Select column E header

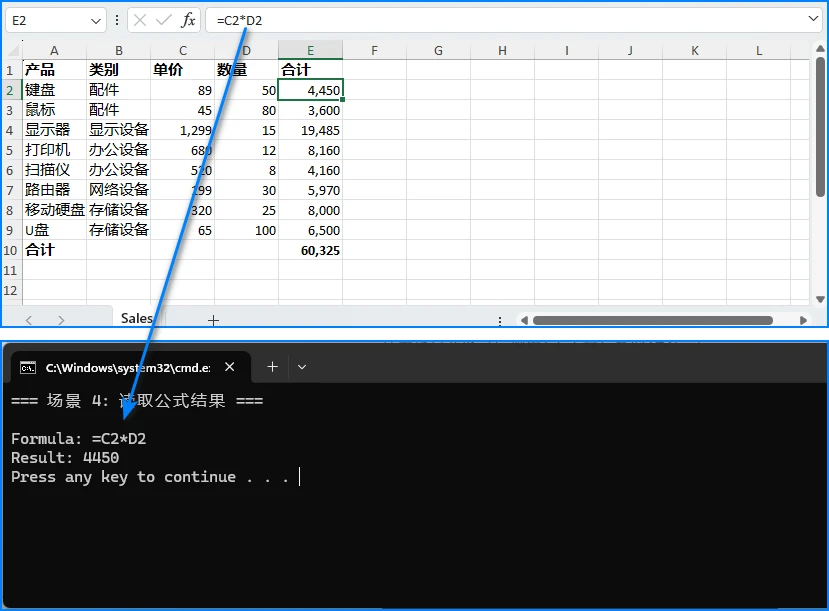pyautogui.click(x=310, y=51)
